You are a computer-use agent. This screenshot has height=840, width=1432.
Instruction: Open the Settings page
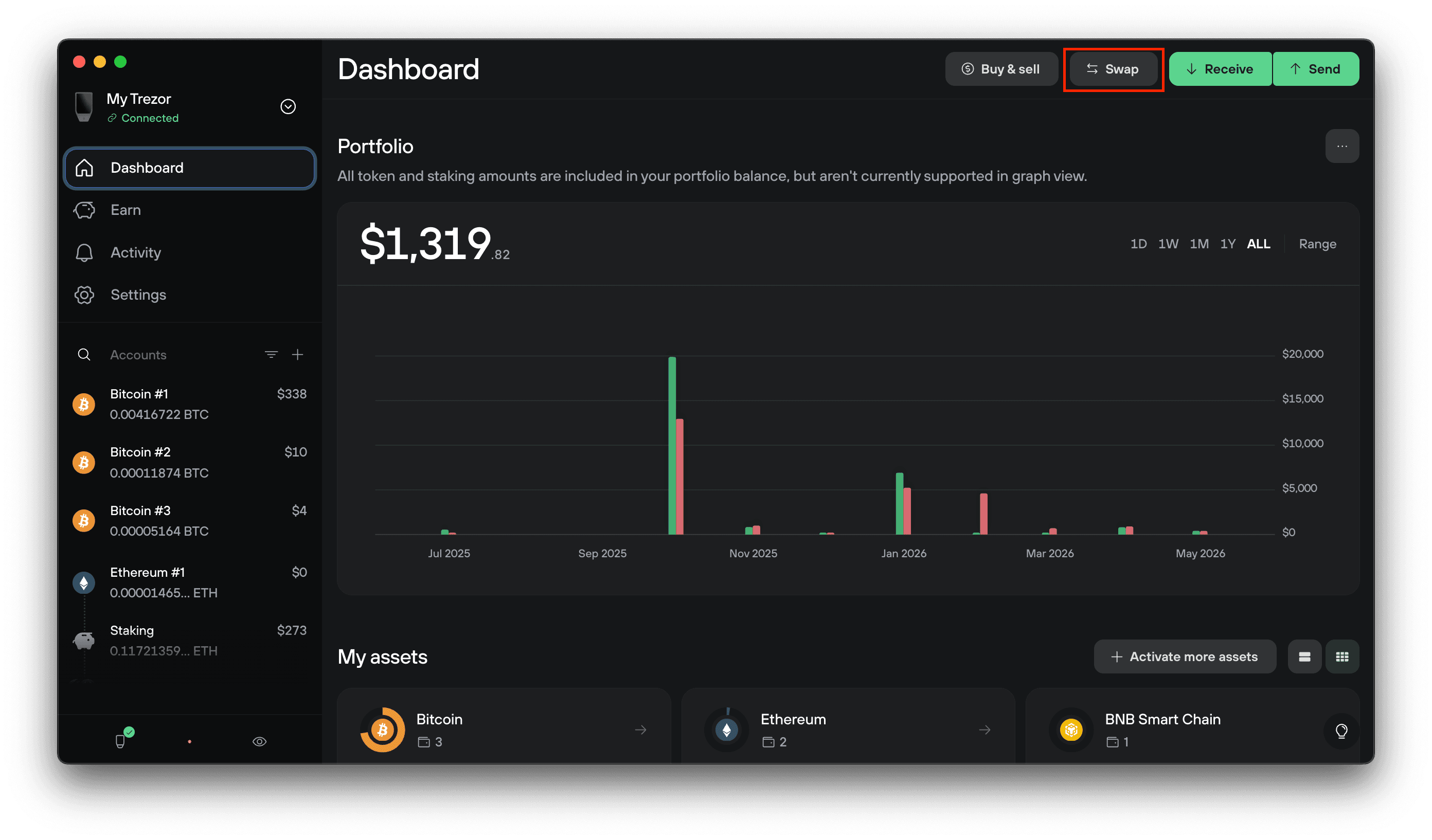pos(190,295)
